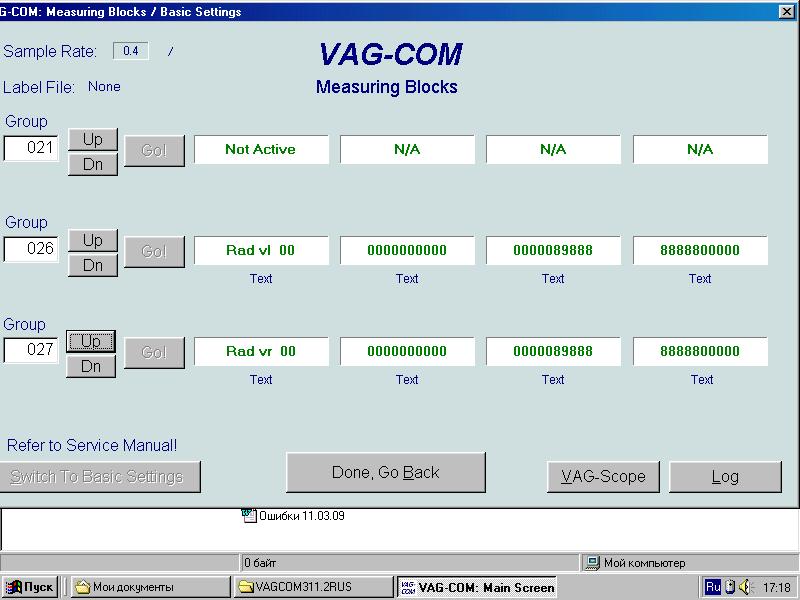Open VAG-Scope

(x=603, y=477)
